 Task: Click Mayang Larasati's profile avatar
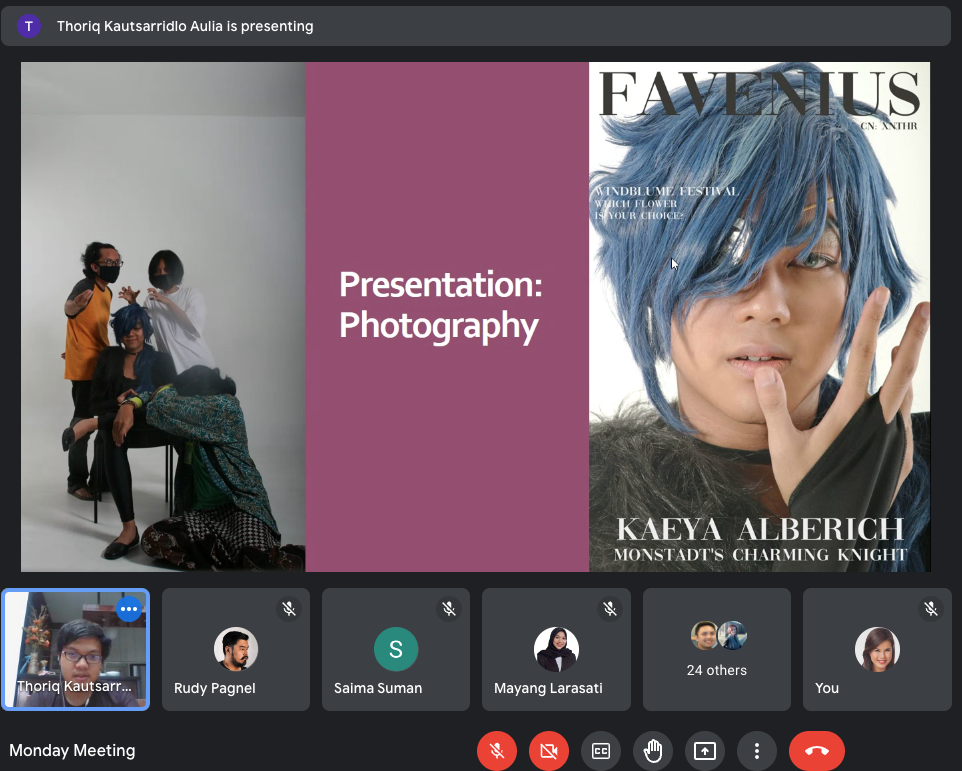[x=556, y=649]
